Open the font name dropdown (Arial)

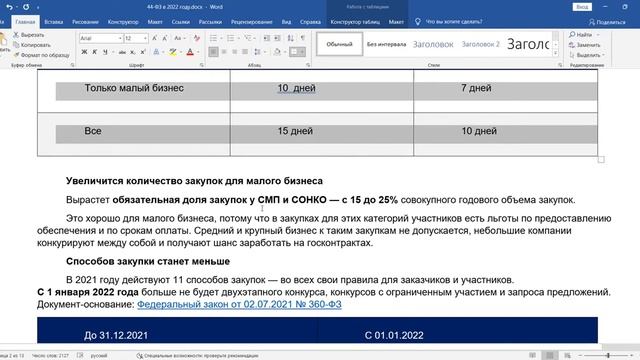120,38
